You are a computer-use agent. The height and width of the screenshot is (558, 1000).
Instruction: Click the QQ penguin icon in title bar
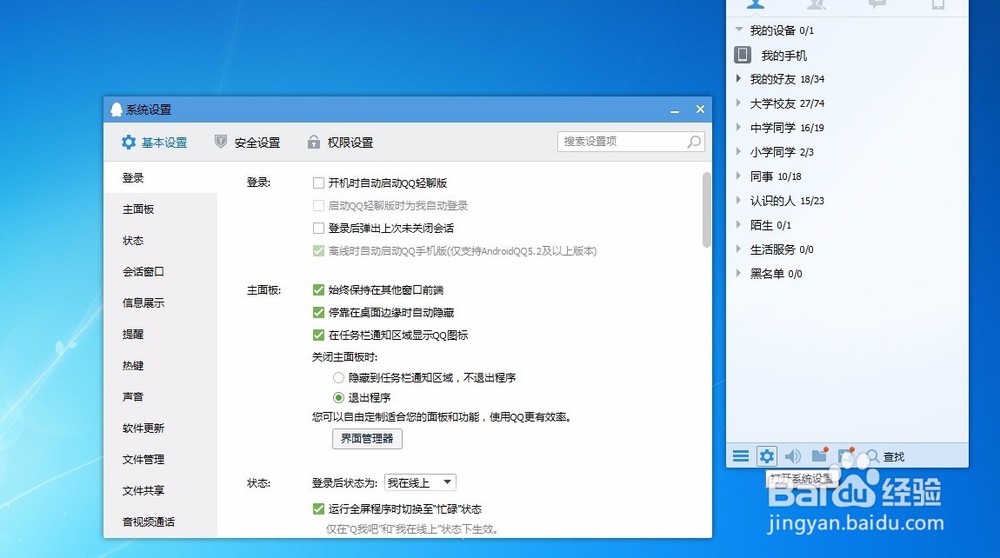(116, 110)
